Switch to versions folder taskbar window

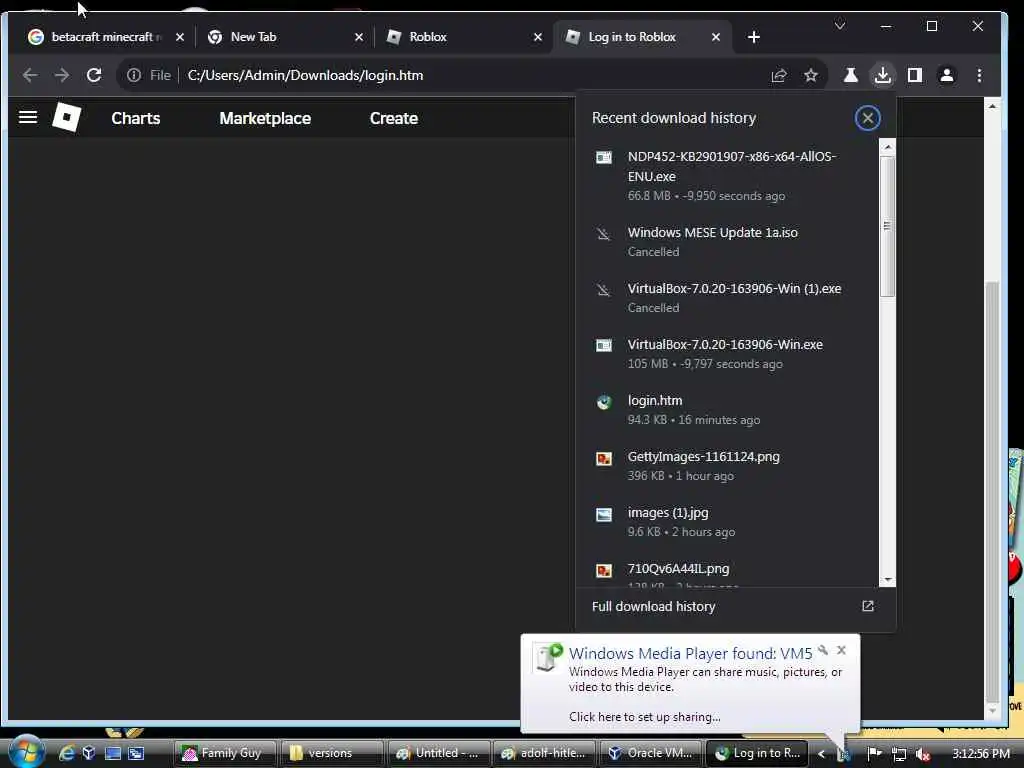332,753
